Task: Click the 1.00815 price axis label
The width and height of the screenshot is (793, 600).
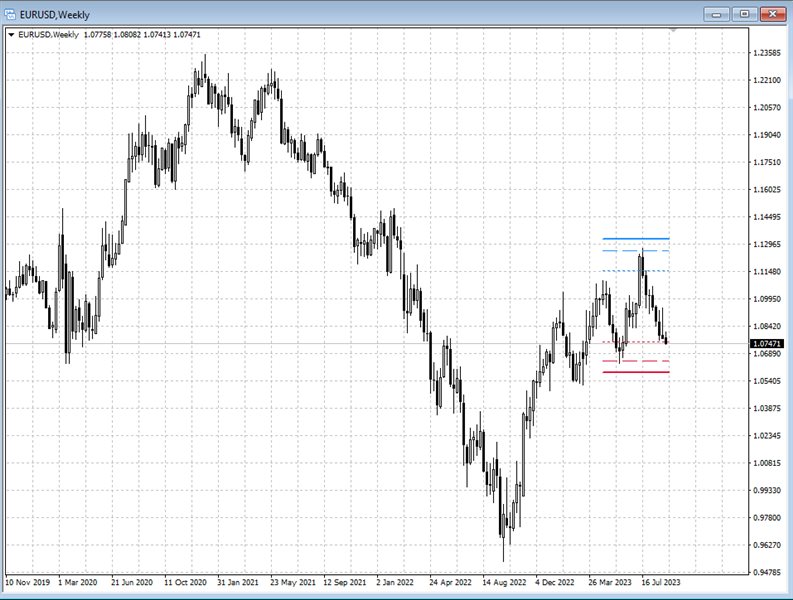Action: pyautogui.click(x=767, y=463)
